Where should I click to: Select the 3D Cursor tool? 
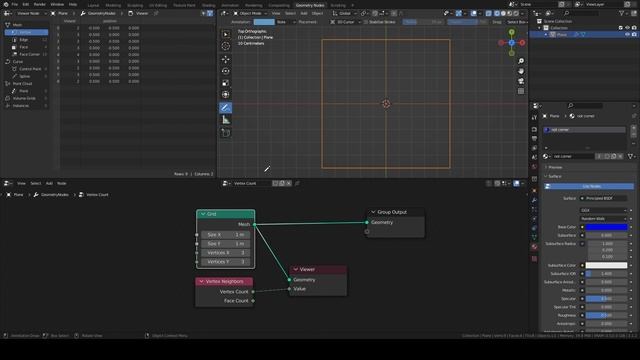(226, 46)
